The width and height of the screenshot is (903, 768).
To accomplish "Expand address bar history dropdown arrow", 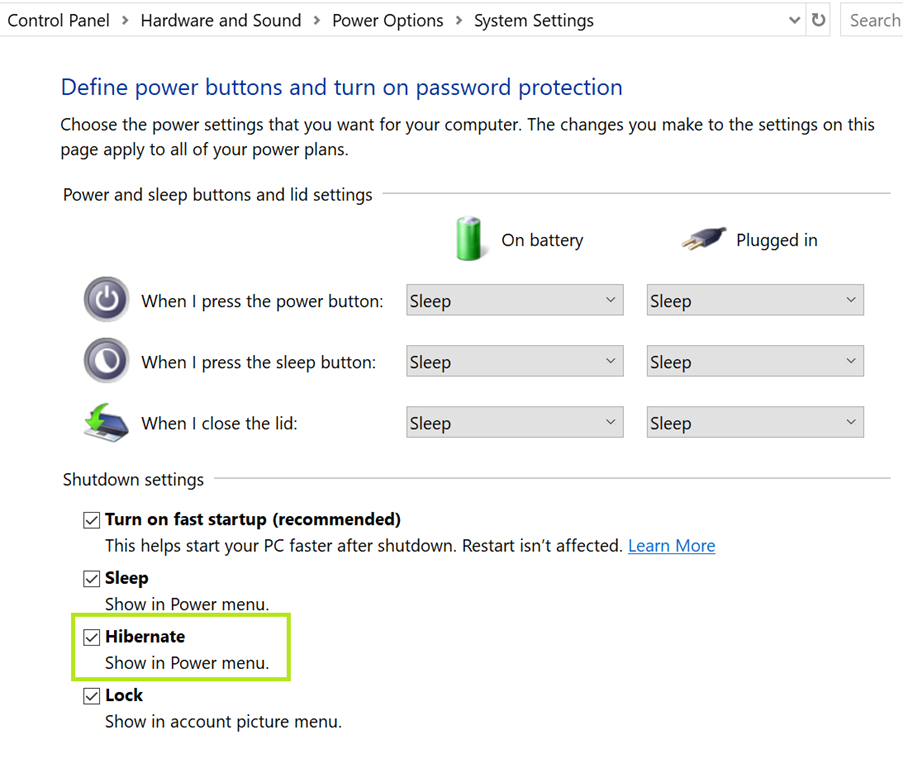I will pos(794,20).
